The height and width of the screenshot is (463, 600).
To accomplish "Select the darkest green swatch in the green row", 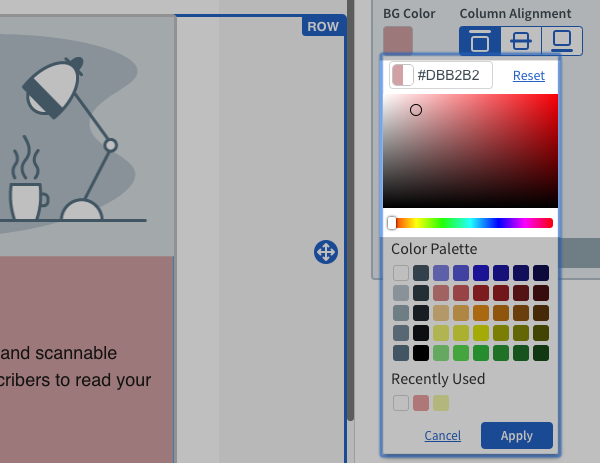I will coord(541,353).
